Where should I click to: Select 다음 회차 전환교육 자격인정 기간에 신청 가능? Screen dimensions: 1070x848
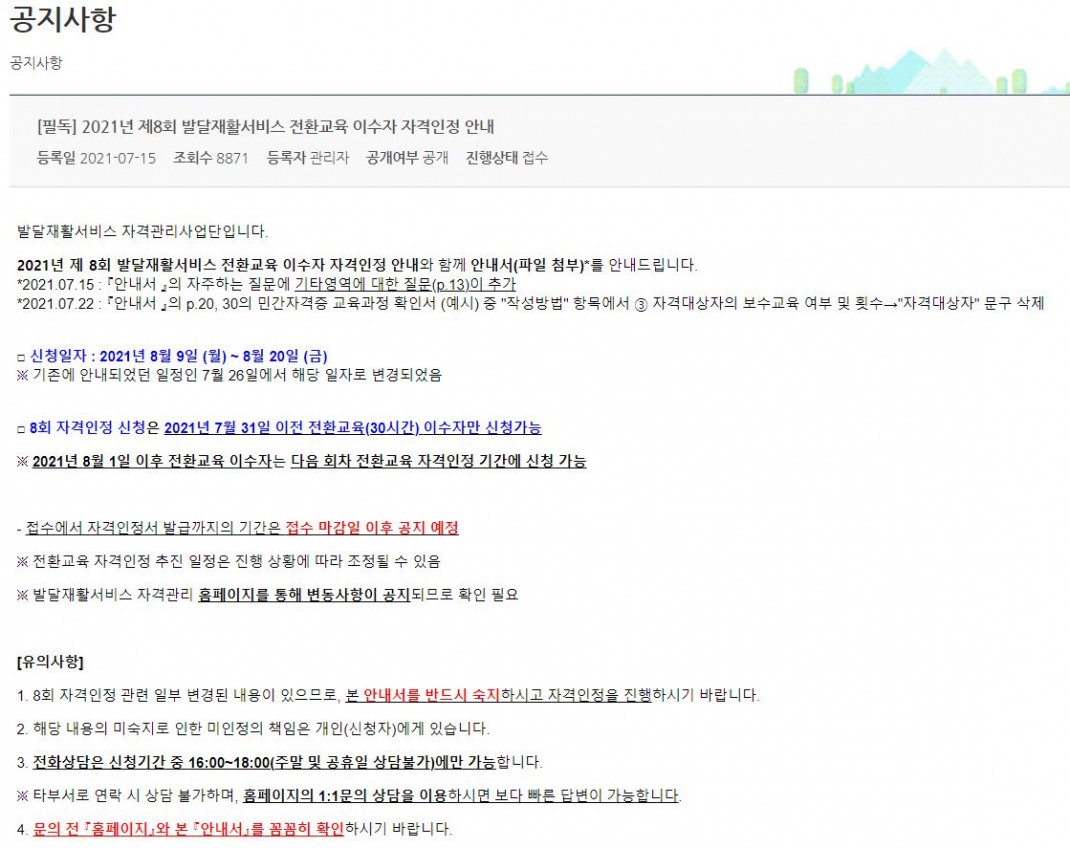click(438, 461)
